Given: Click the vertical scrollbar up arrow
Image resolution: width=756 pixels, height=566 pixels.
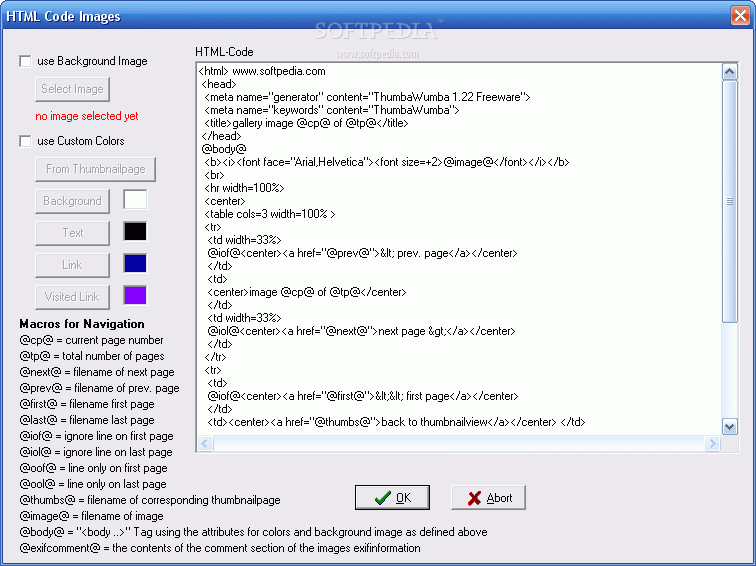Looking at the screenshot, I should click(729, 72).
